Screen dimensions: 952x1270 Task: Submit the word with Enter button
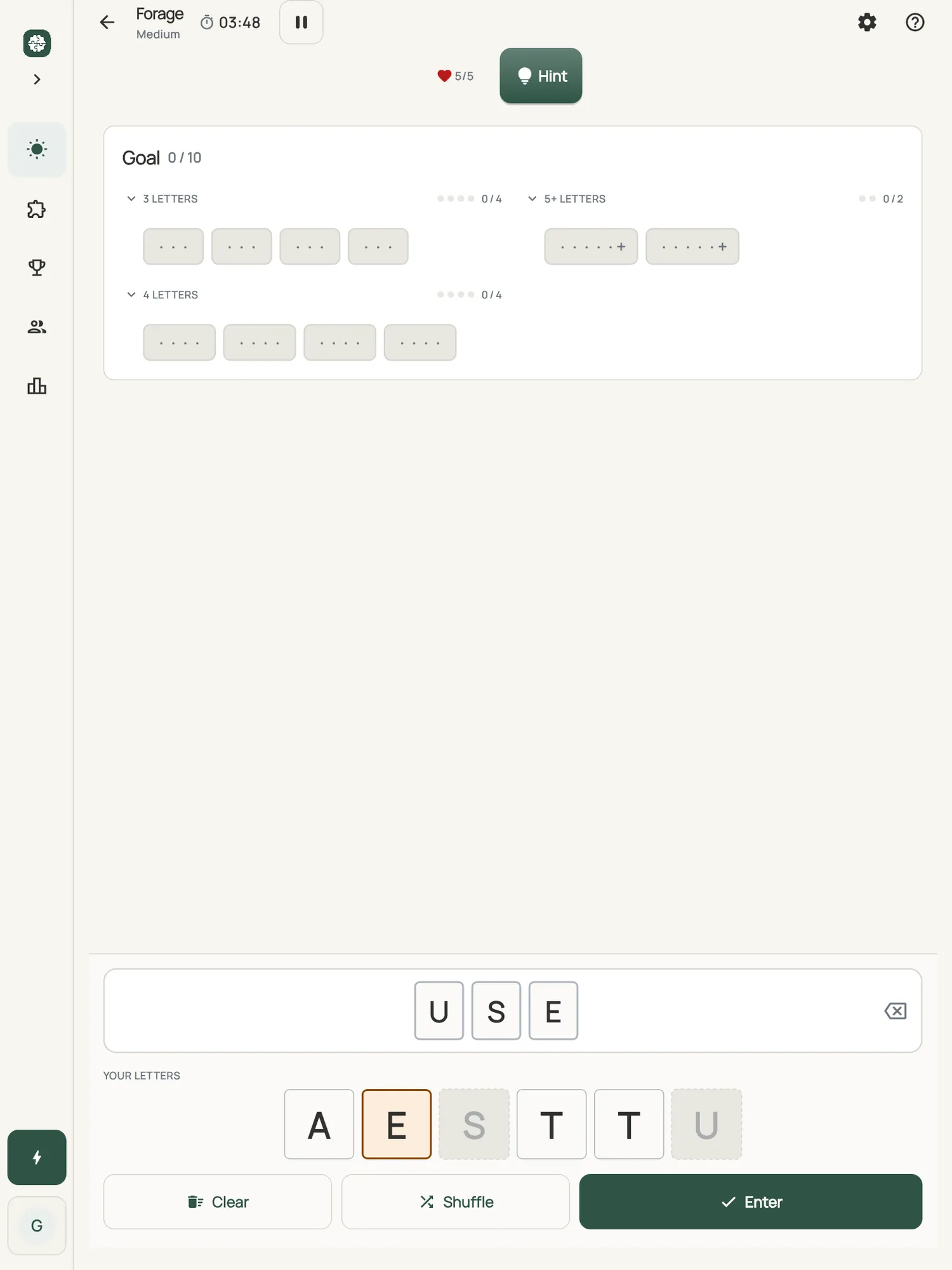pyautogui.click(x=751, y=1201)
